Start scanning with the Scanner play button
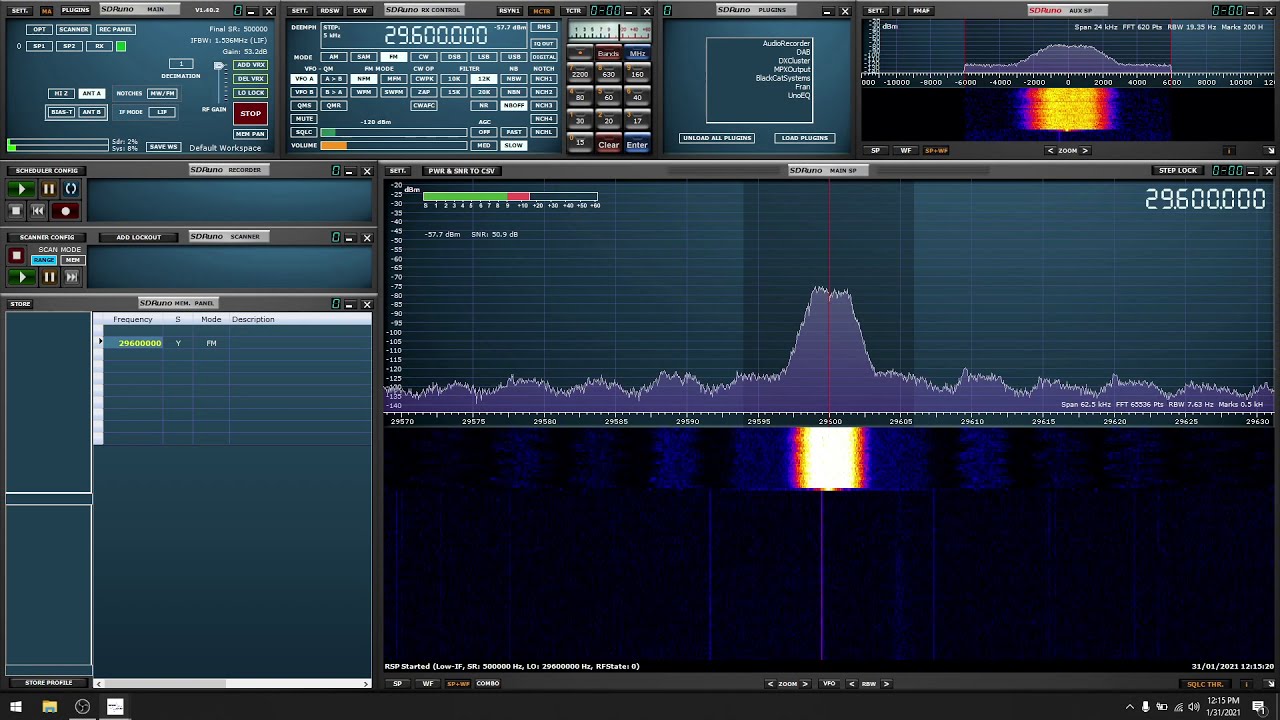Viewport: 1280px width, 720px height. coord(22,277)
